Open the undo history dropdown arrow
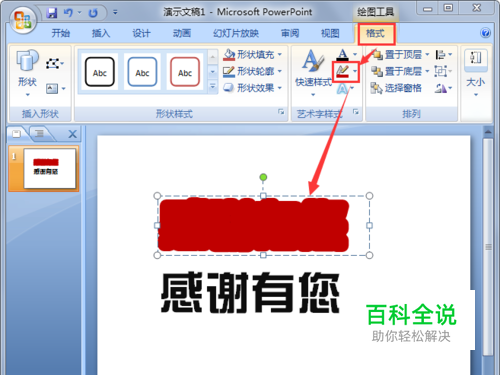This screenshot has height=375, width=500. (x=80, y=13)
